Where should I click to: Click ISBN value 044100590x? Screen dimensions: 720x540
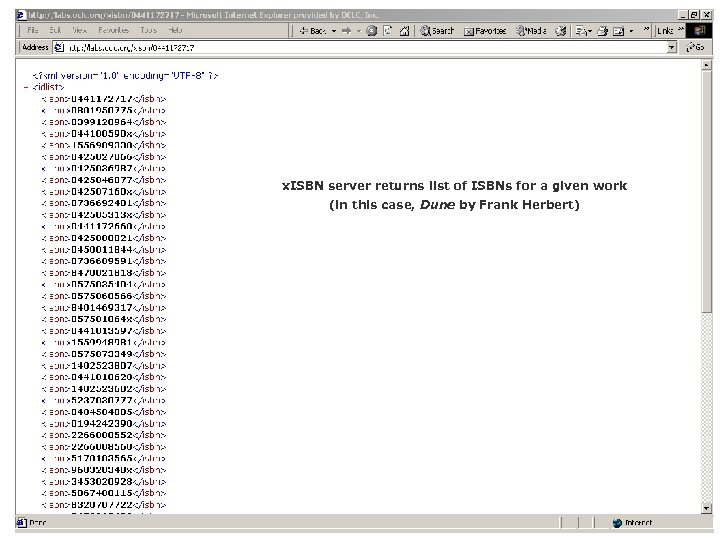coord(101,134)
